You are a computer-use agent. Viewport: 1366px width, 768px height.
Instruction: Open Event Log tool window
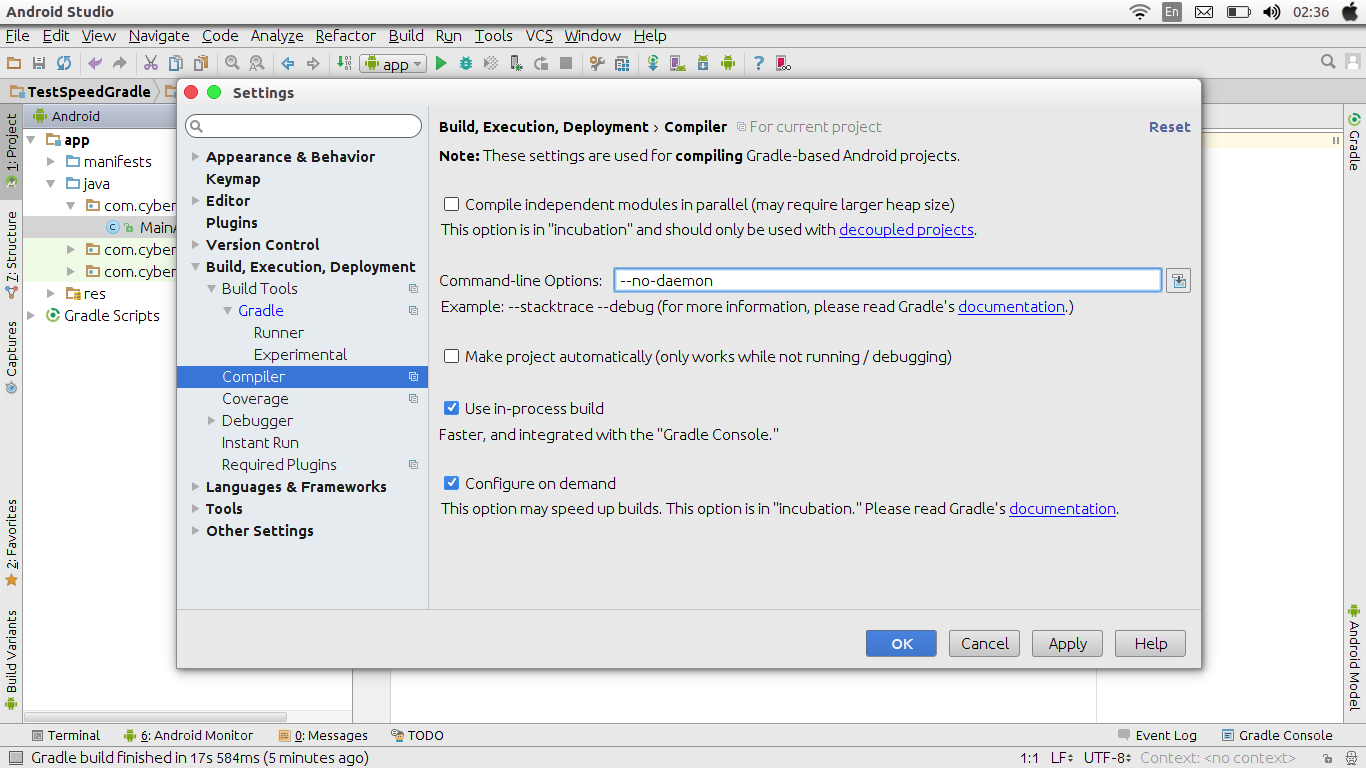click(x=1157, y=735)
